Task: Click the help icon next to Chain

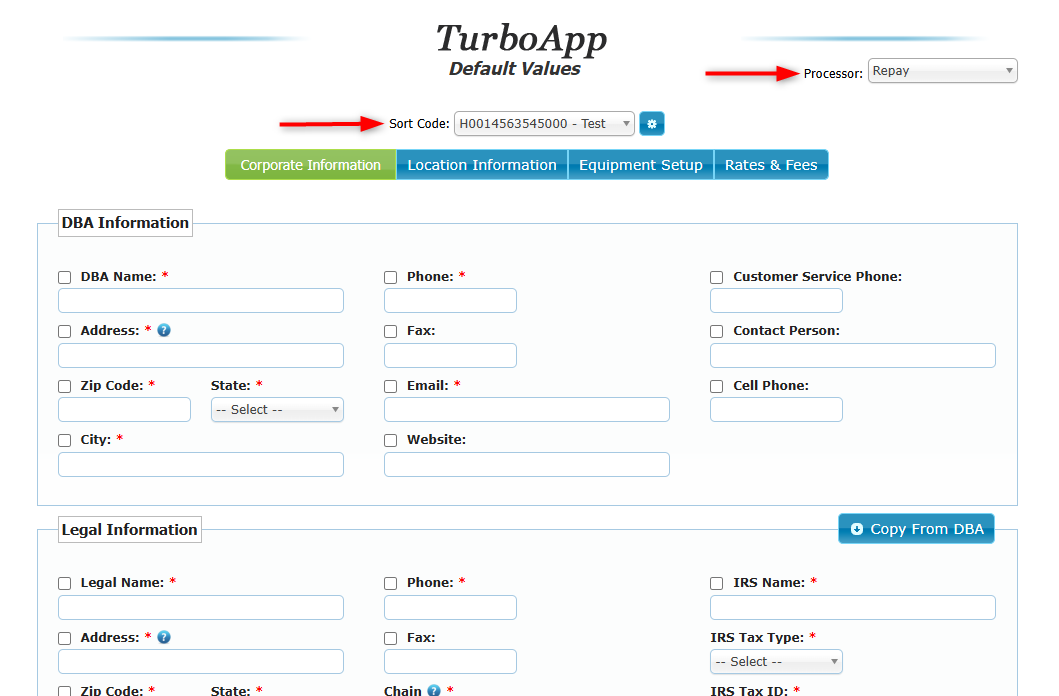Action: 434,690
